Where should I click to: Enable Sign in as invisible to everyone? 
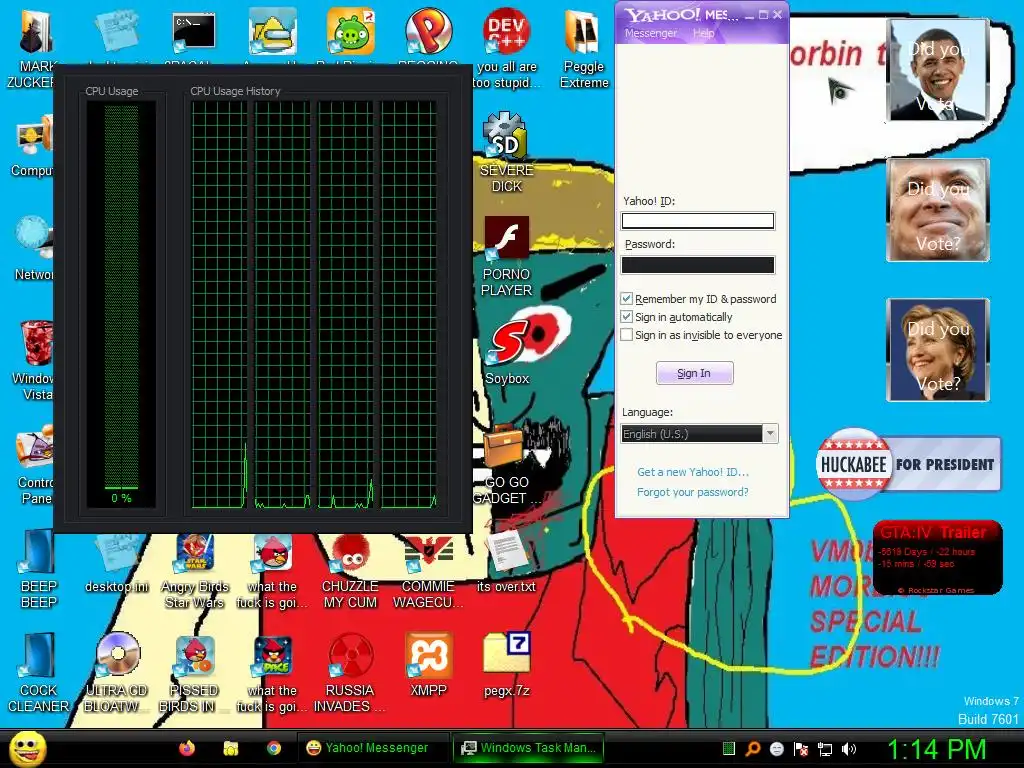coord(626,335)
